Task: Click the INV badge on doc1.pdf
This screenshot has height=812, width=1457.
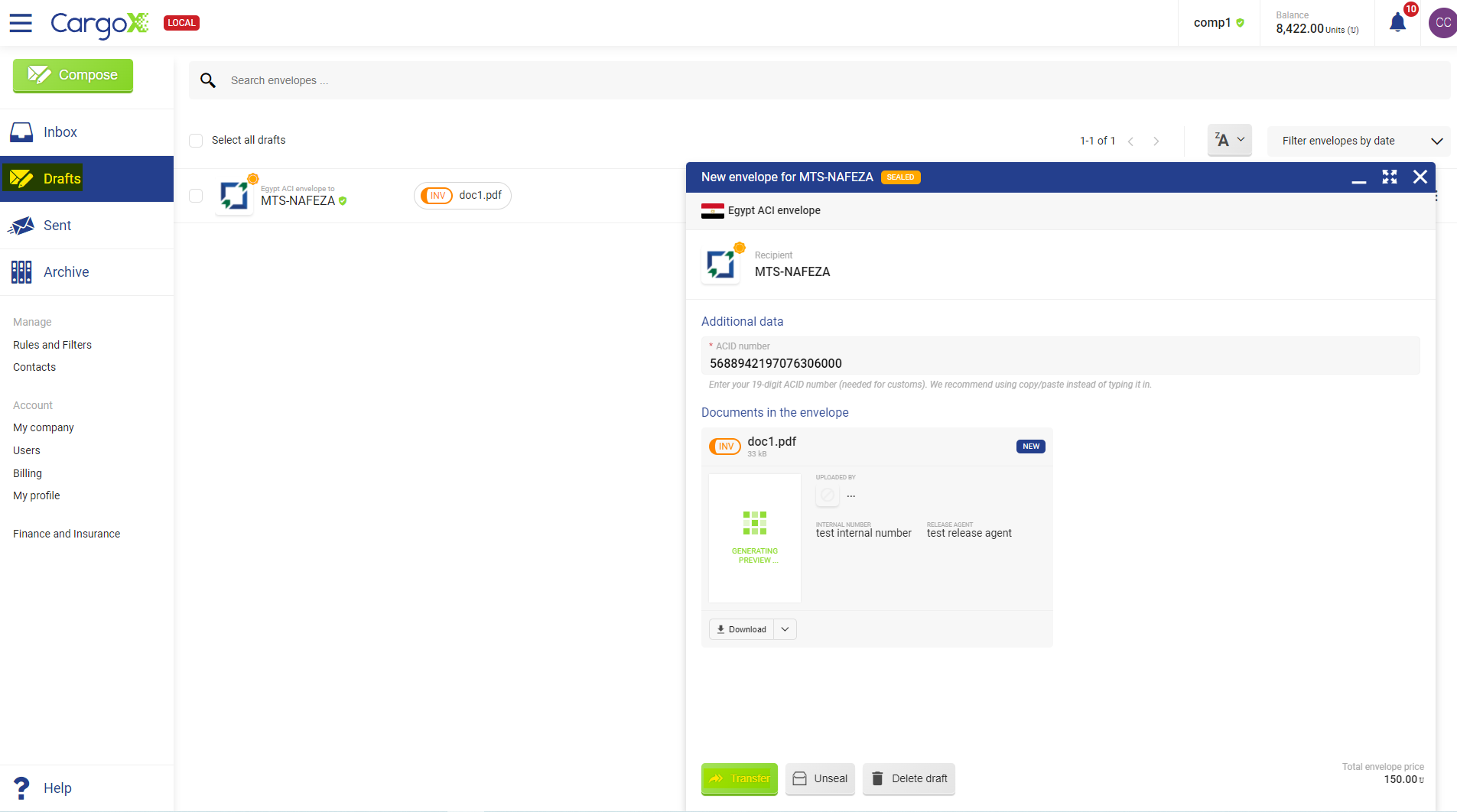Action: [724, 447]
